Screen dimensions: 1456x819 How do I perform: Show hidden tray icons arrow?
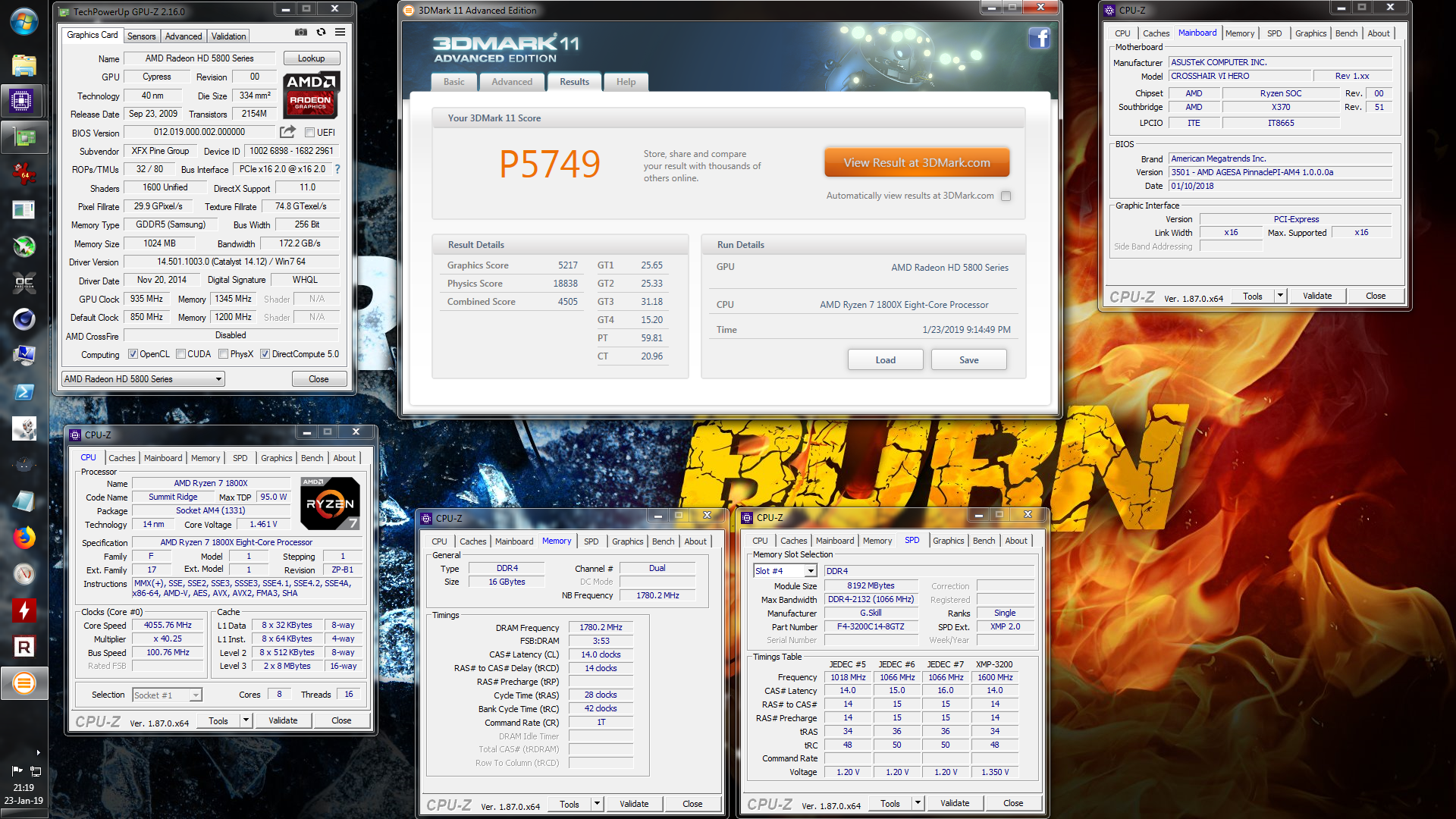38,752
